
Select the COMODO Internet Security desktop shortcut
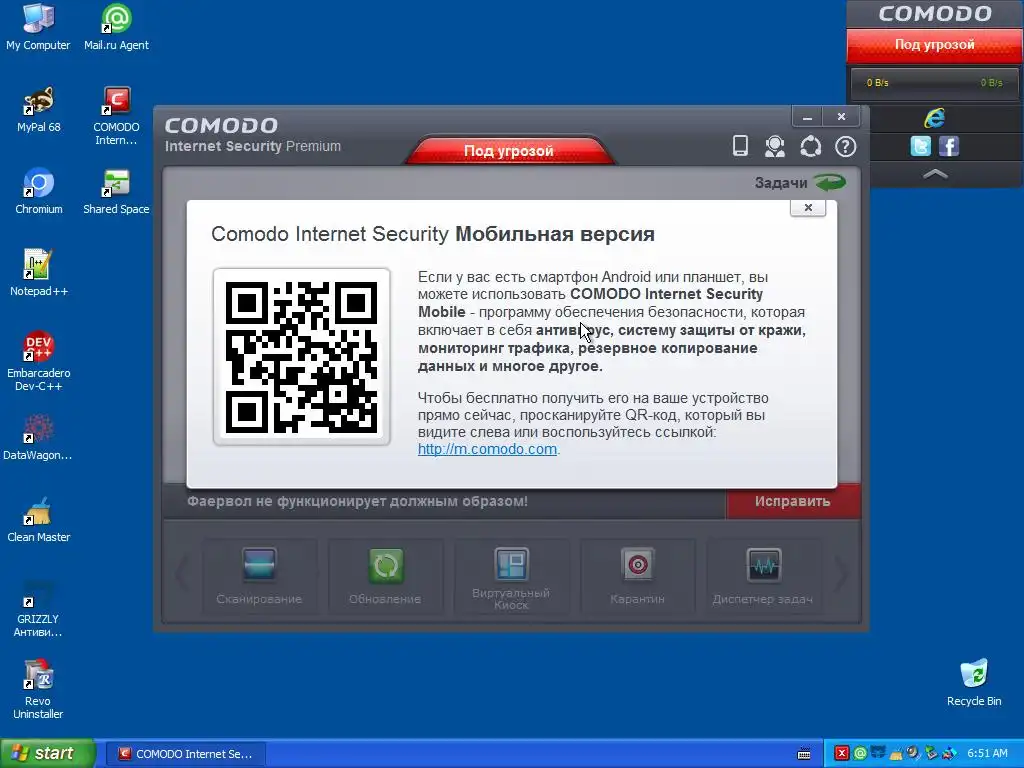[116, 116]
